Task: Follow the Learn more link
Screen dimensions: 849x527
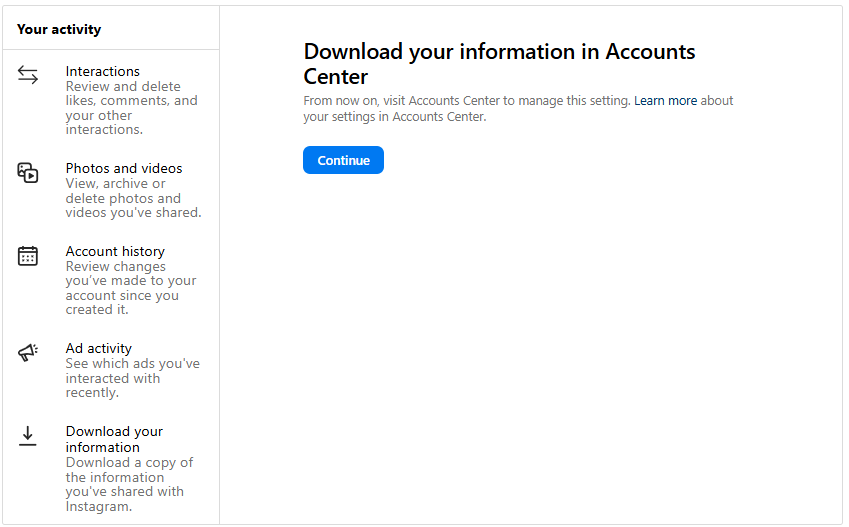Action: tap(665, 101)
